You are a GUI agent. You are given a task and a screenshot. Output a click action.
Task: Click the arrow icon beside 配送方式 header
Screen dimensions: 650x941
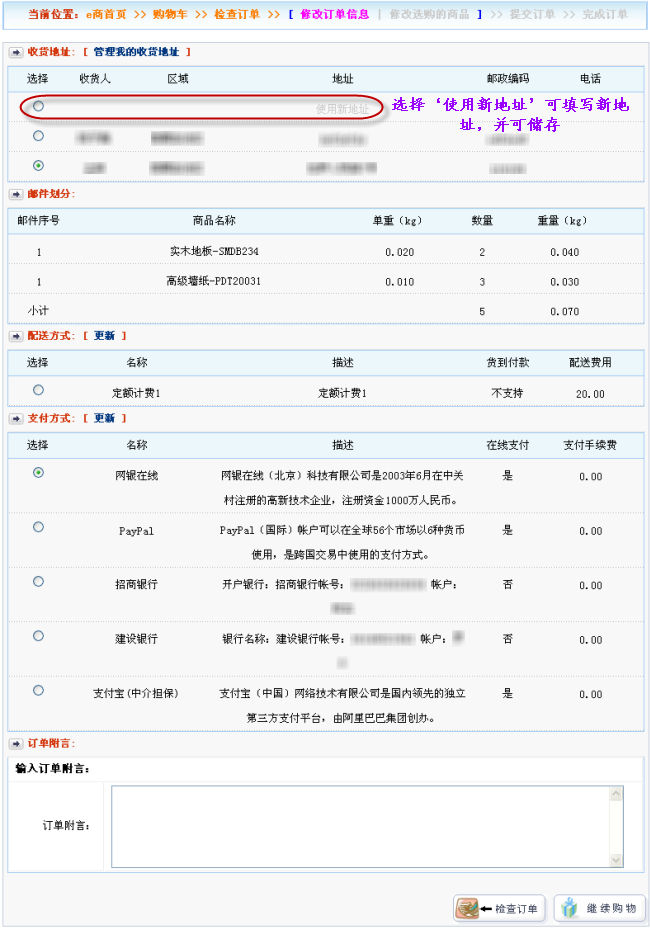(x=16, y=336)
